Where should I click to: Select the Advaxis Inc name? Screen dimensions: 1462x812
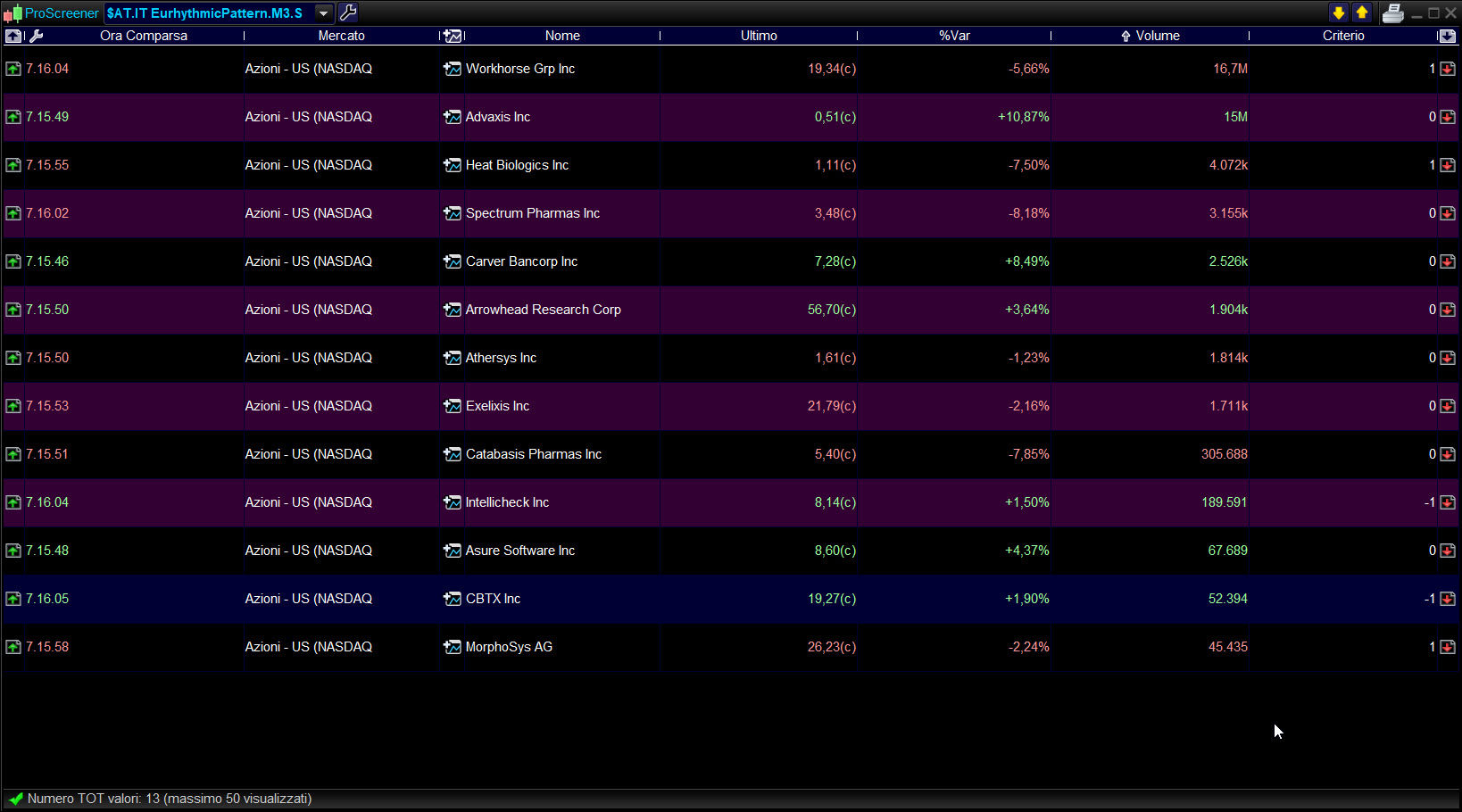(498, 117)
